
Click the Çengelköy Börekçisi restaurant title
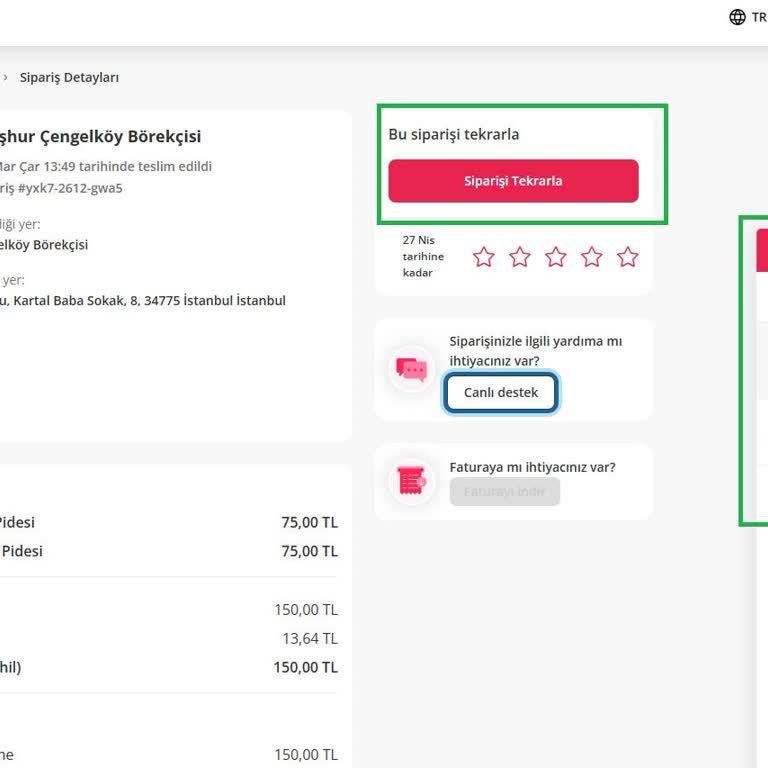(x=100, y=137)
